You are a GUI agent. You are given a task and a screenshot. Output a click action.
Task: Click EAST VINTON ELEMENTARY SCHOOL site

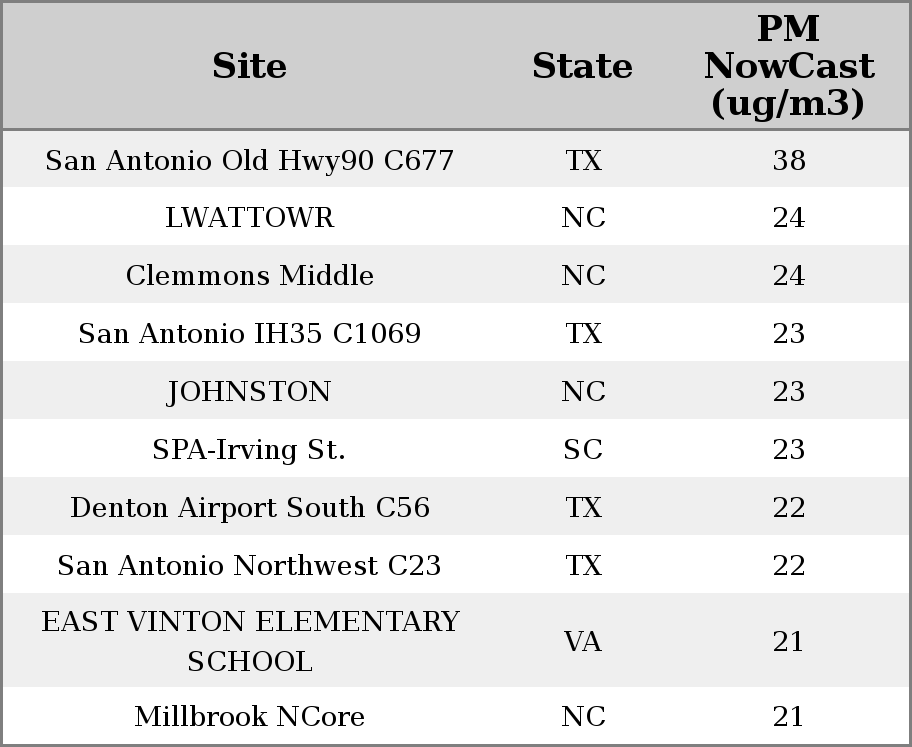(x=249, y=641)
